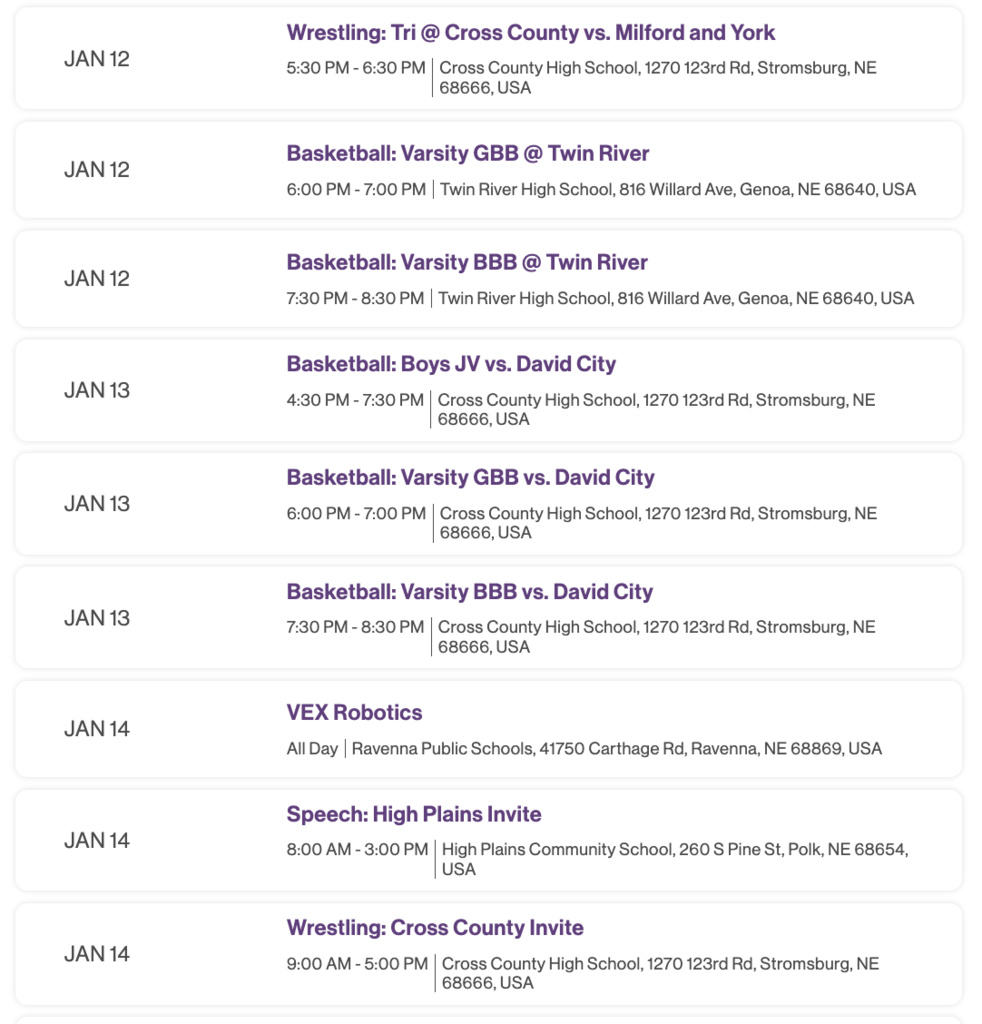
Task: Open Wrestling Tri @ Cross County event
Action: 530,33
